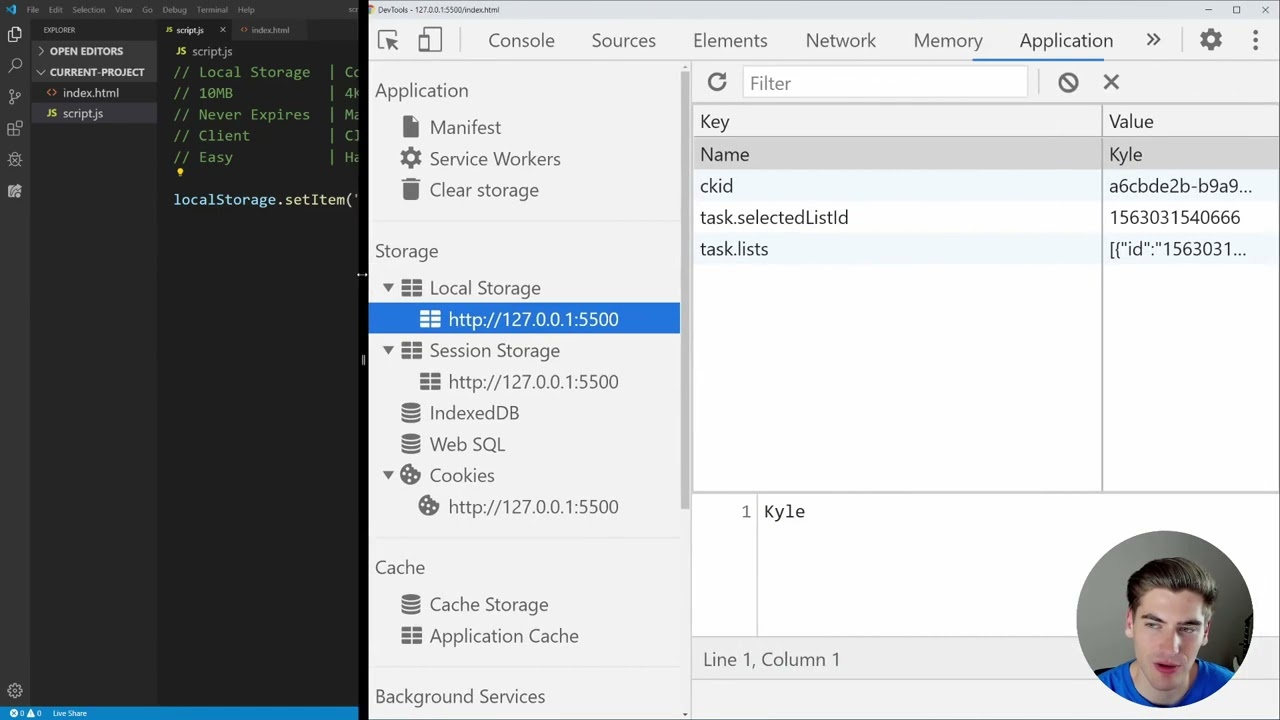Show more DevTools tabs with chevron

1153,40
